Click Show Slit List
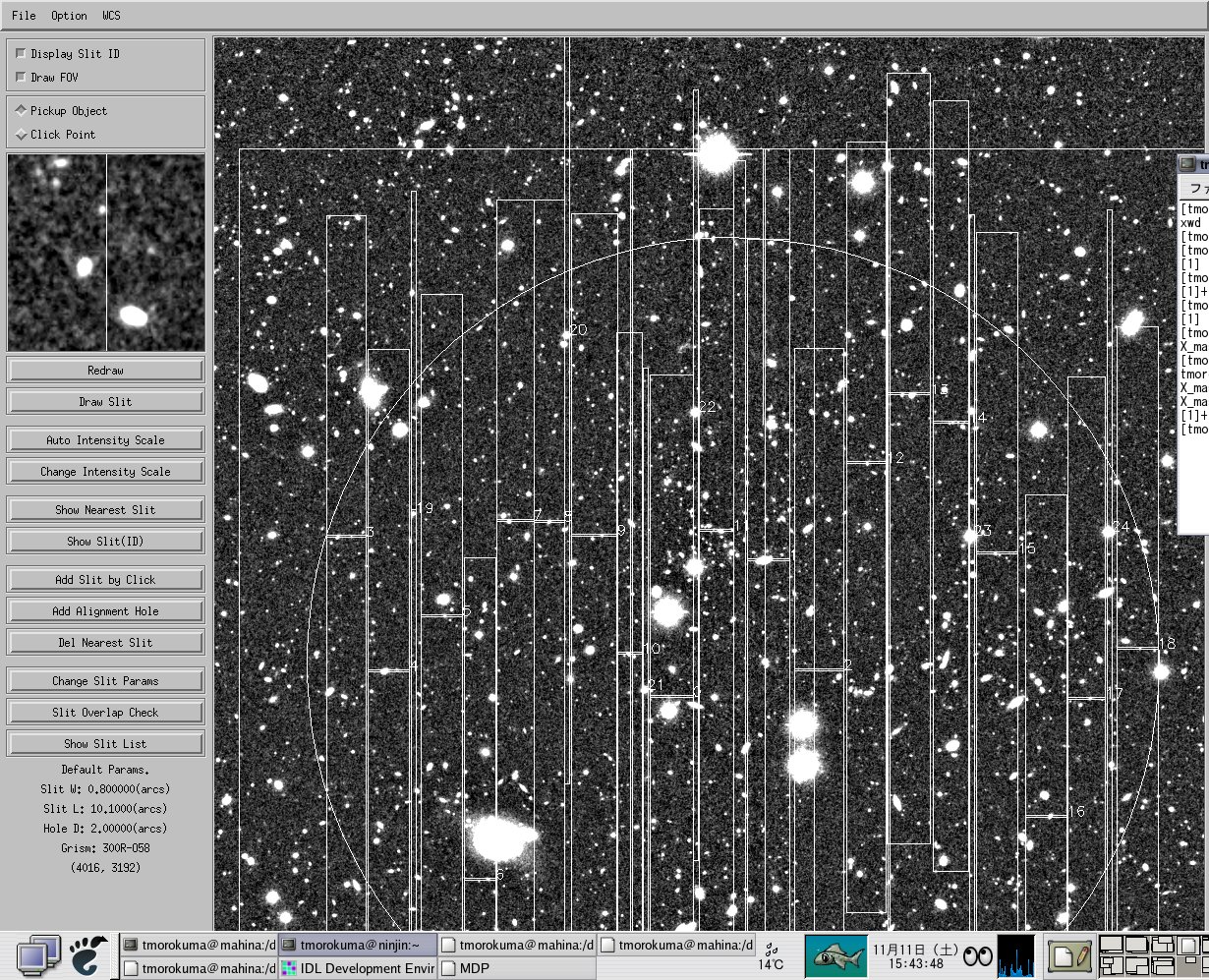Viewport: 1209px width, 980px height. 105,744
